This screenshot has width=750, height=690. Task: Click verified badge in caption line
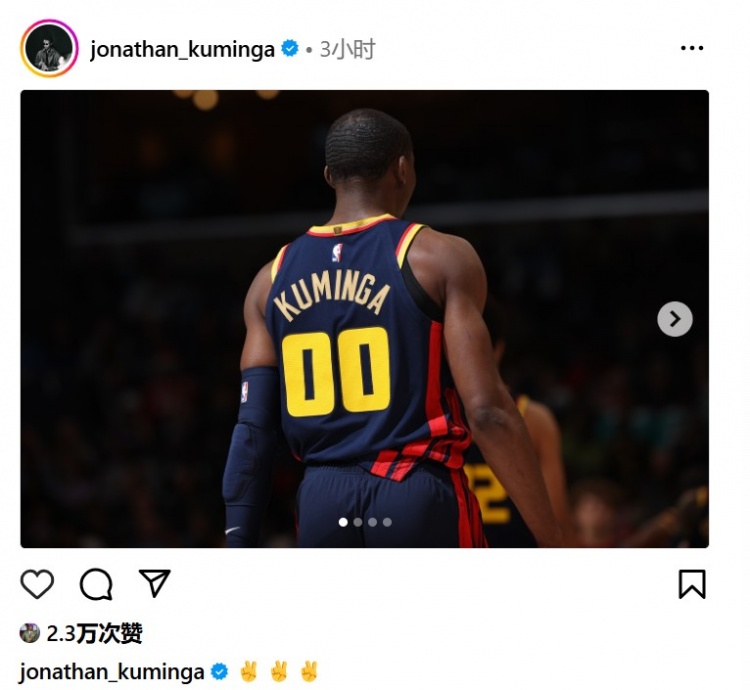pyautogui.click(x=220, y=671)
